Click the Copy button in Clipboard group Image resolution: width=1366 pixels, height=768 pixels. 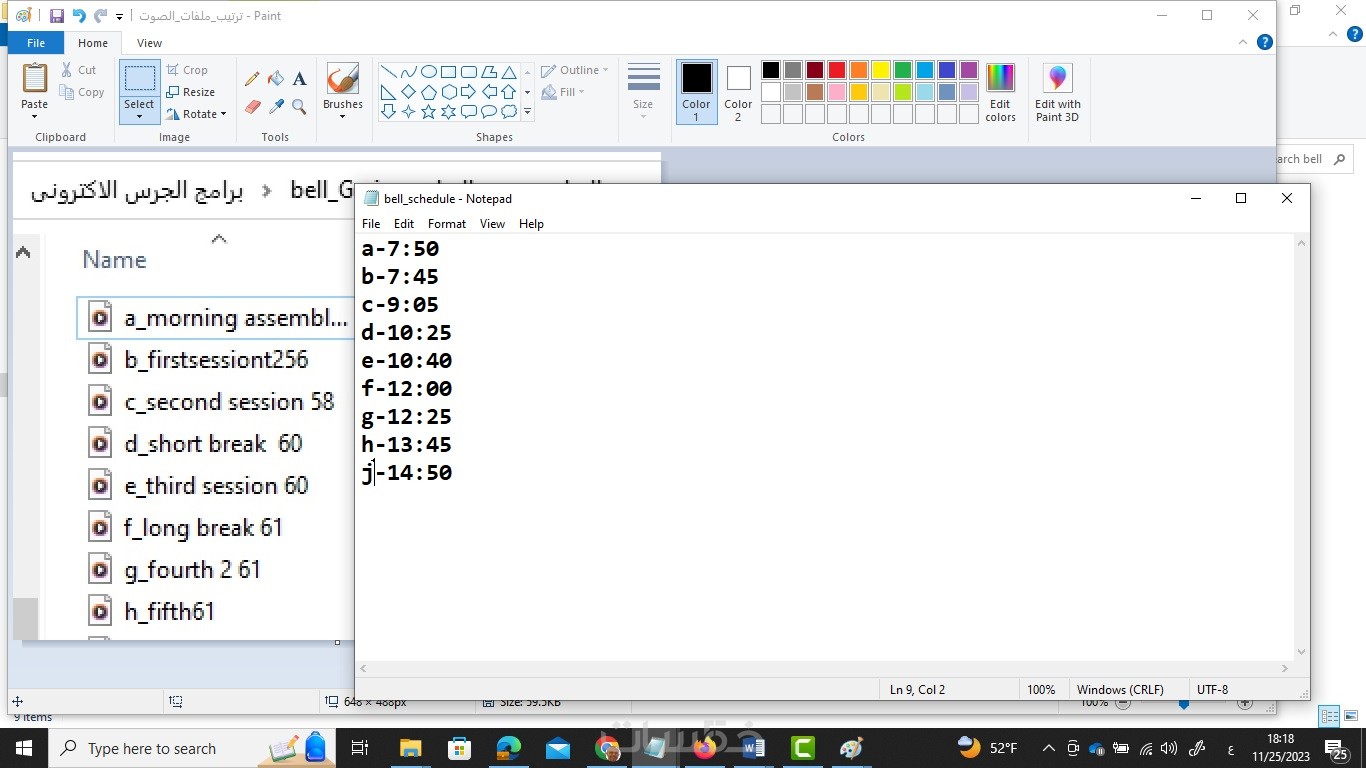[x=81, y=92]
